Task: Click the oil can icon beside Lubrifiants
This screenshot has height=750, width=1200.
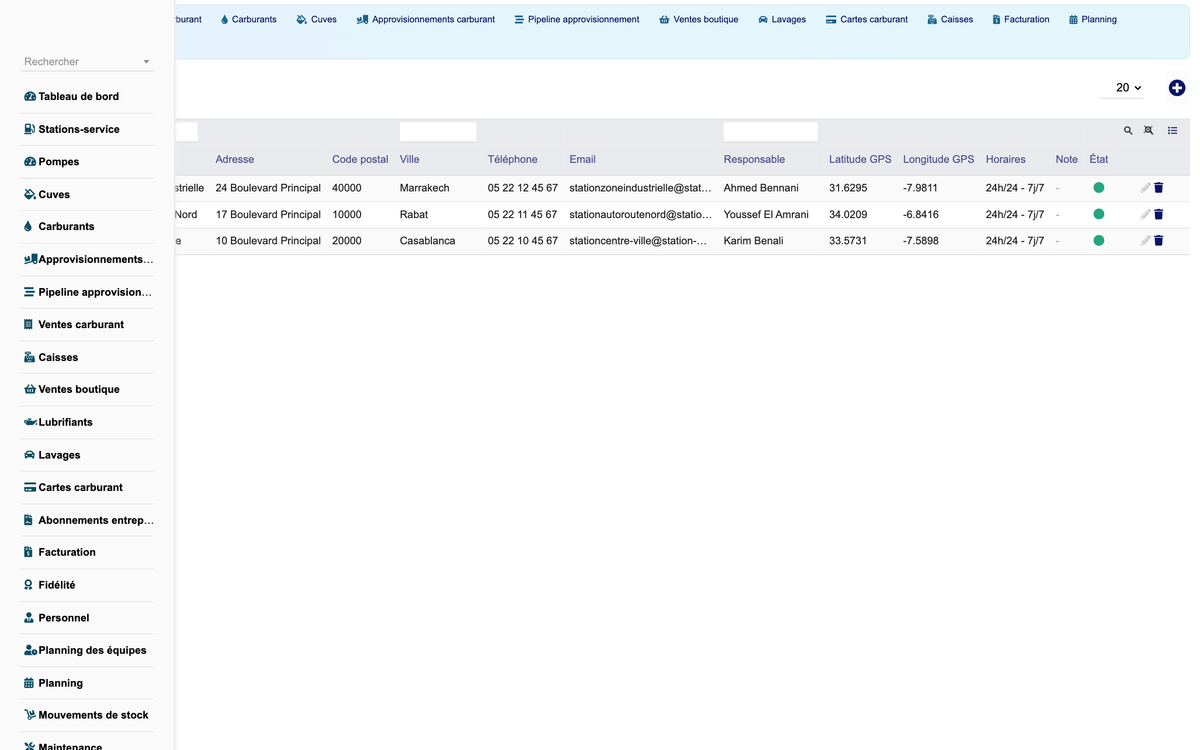Action: click(x=31, y=422)
